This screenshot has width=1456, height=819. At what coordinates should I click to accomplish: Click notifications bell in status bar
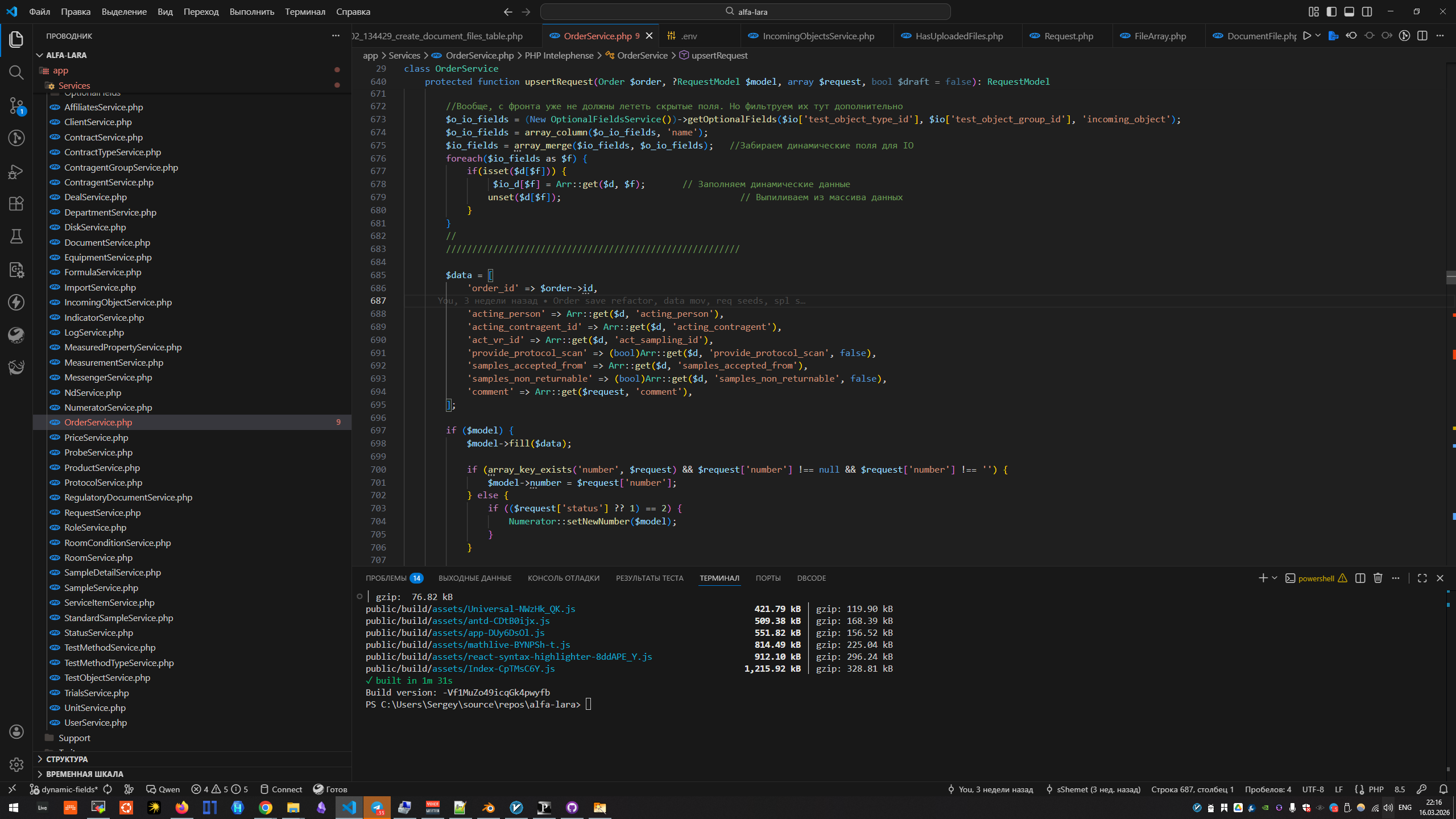click(1443, 789)
